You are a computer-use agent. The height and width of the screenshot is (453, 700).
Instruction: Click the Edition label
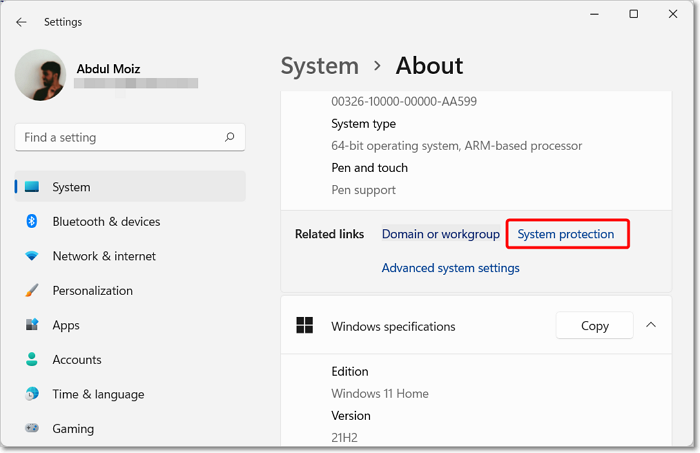350,371
